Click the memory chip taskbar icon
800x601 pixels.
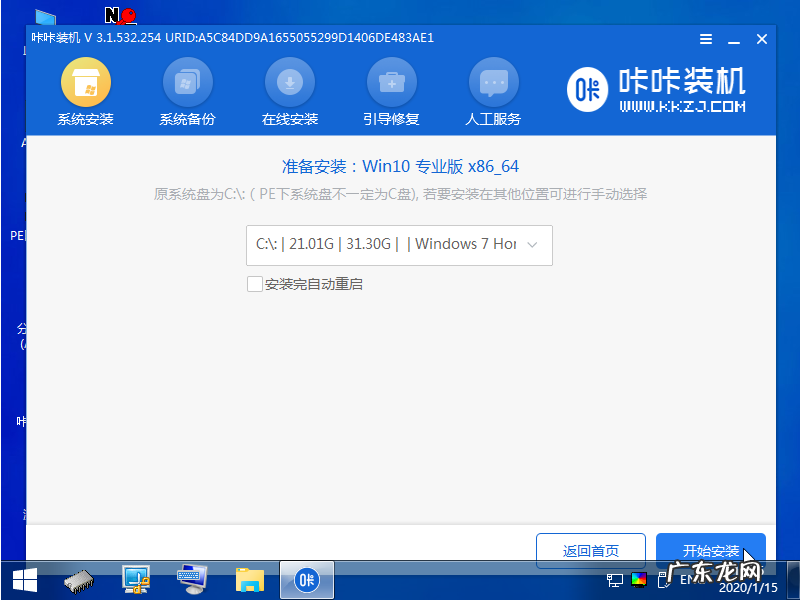78,580
